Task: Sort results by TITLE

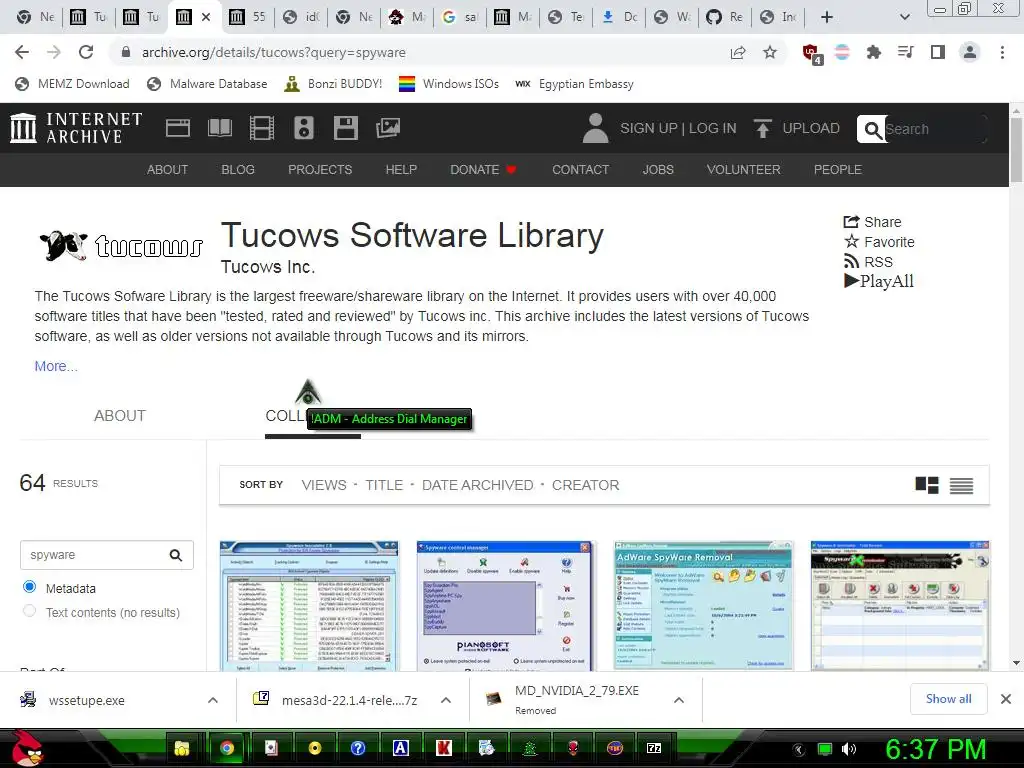Action: 384,485
